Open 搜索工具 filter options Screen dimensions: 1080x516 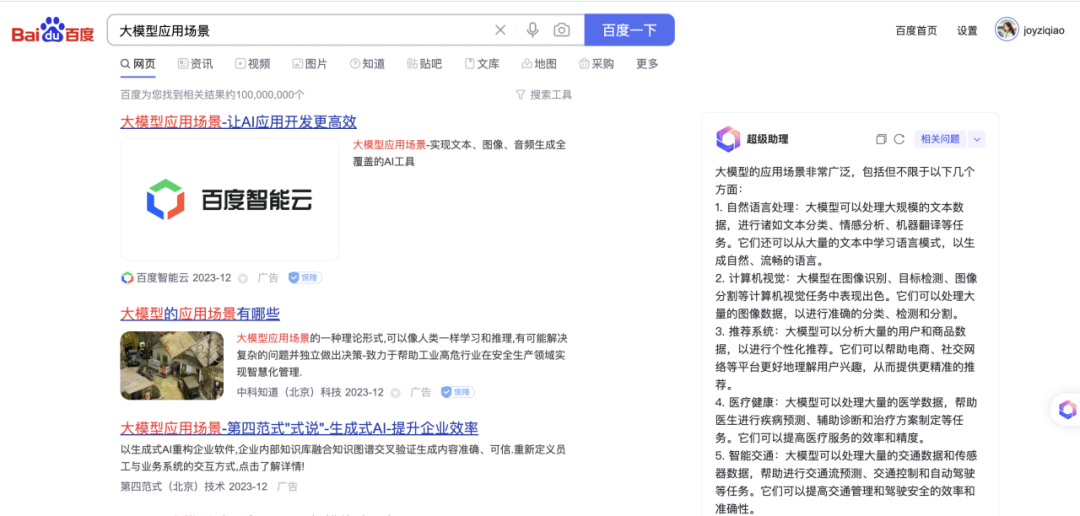[x=544, y=95]
